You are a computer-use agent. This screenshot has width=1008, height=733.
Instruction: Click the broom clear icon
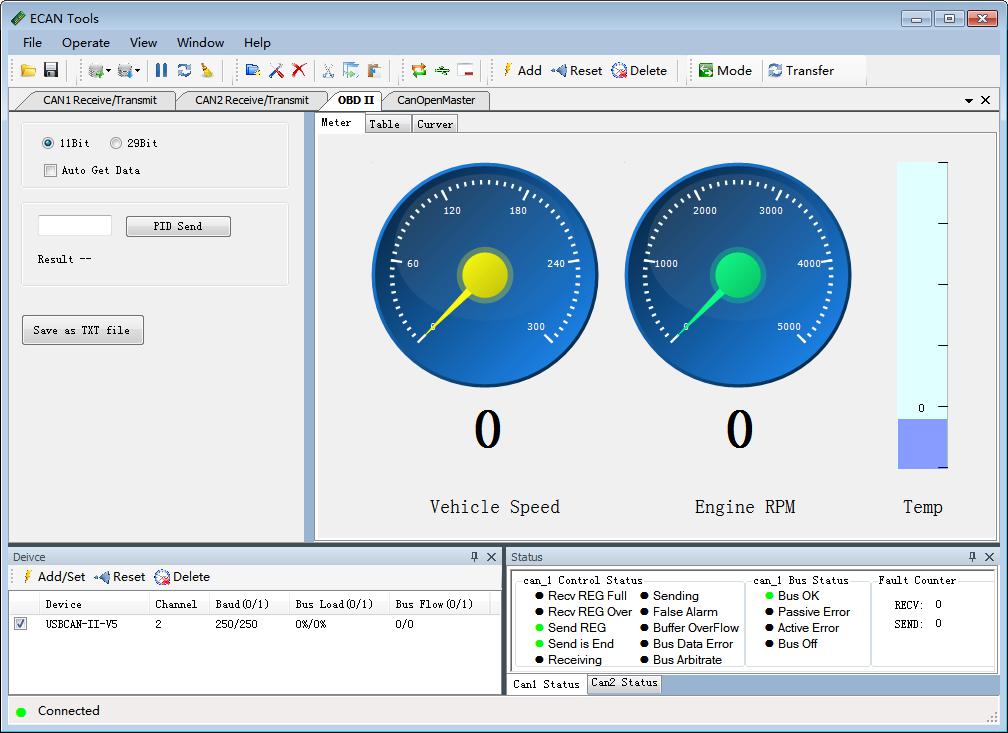(x=207, y=71)
